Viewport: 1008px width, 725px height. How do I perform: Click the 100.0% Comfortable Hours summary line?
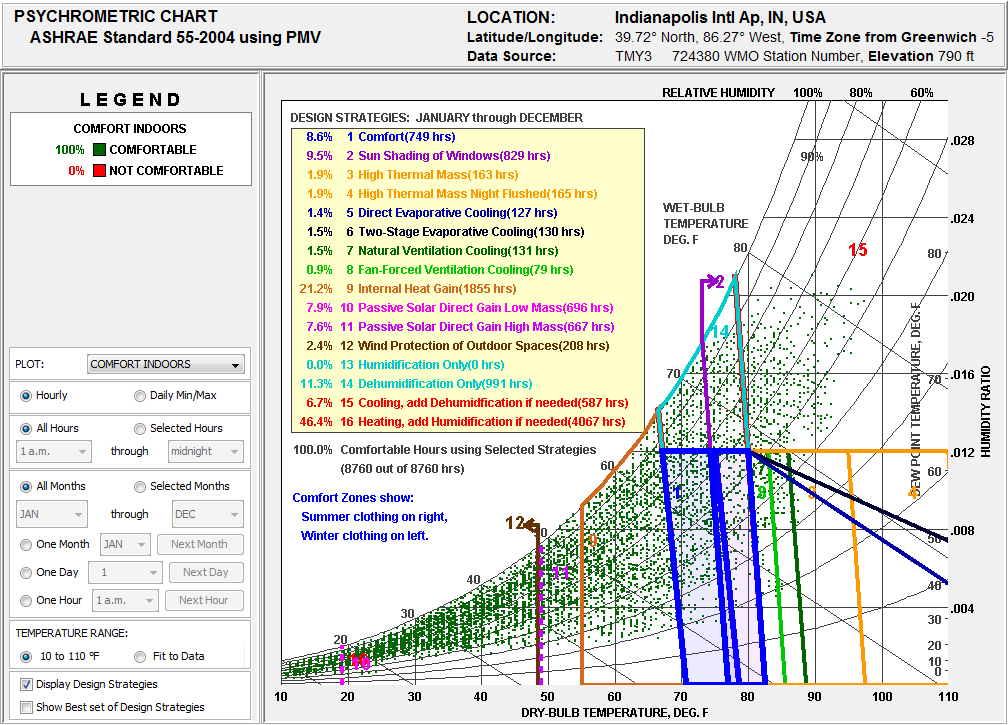click(x=444, y=450)
